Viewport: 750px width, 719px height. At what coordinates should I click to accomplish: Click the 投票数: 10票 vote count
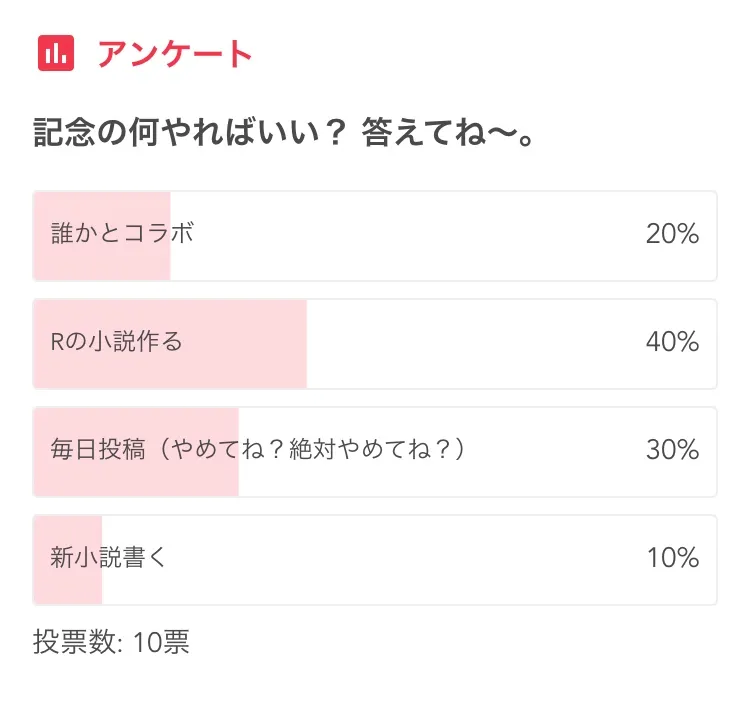point(111,642)
